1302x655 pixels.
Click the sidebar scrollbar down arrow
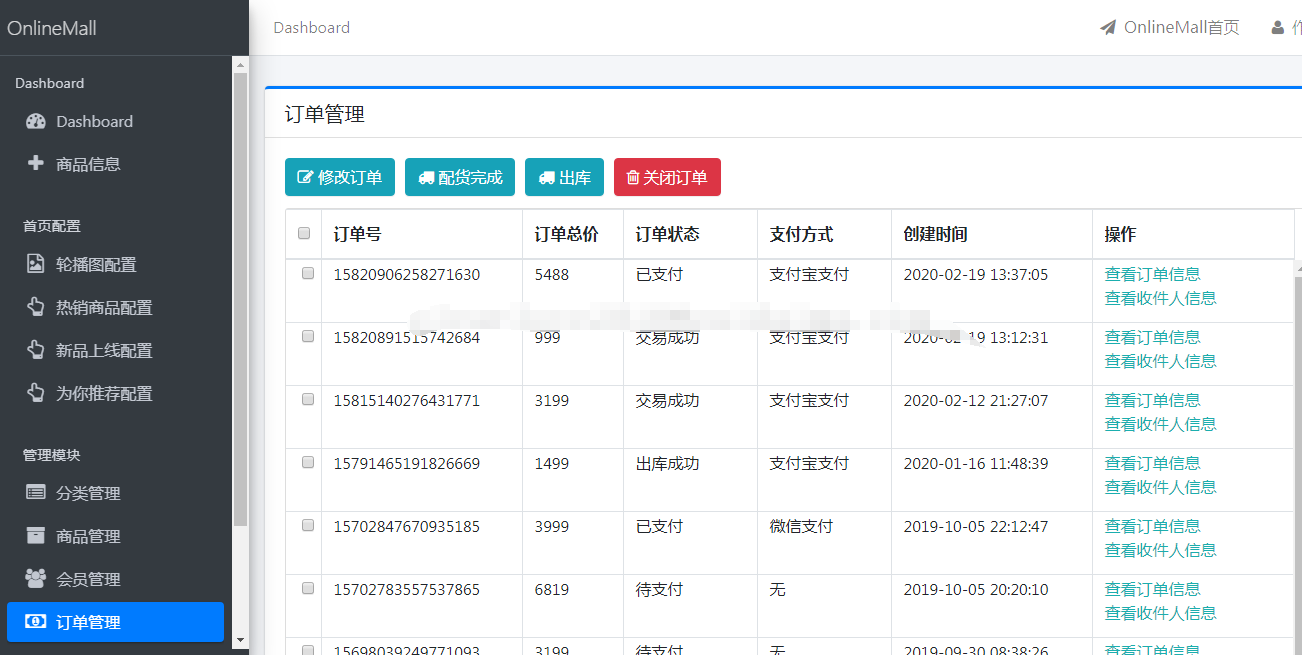[240, 639]
